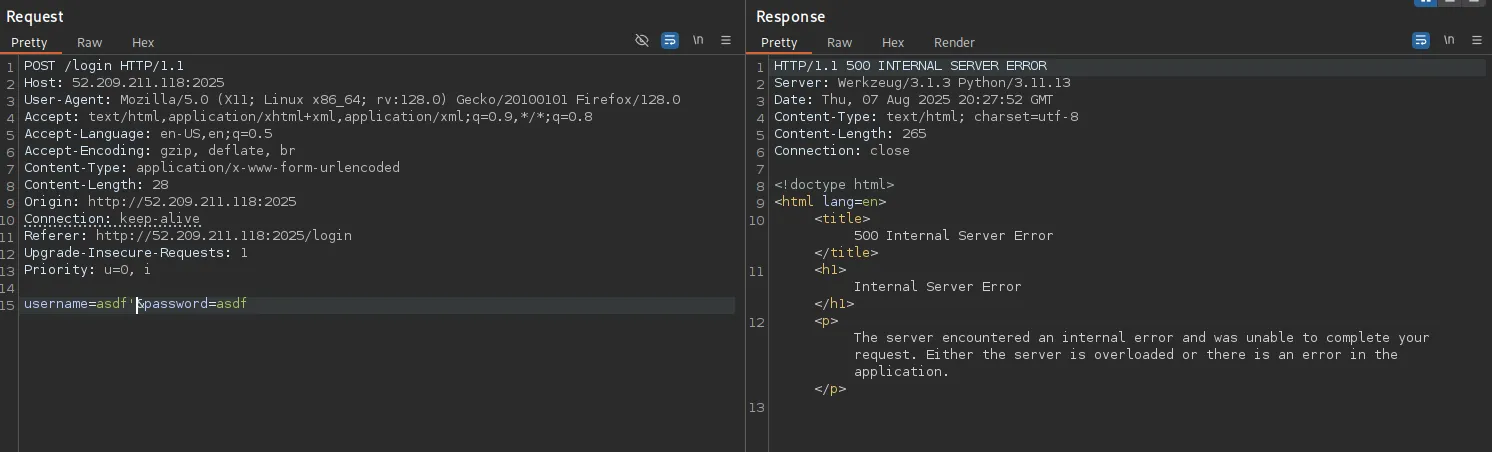Click the 'Content-Length: 265' header

tap(850, 134)
